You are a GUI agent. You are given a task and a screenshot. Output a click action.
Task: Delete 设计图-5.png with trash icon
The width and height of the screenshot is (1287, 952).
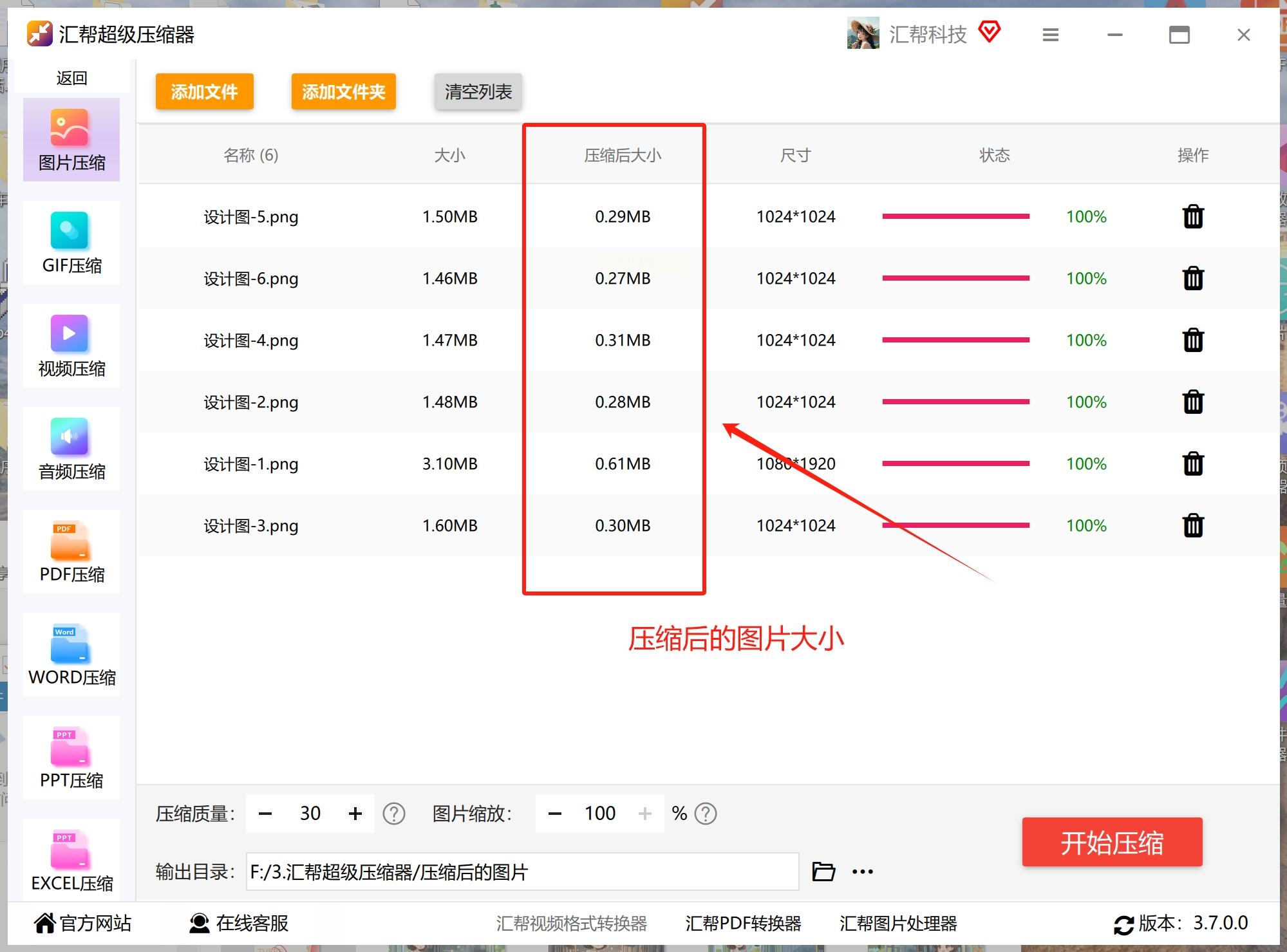coord(1192,217)
